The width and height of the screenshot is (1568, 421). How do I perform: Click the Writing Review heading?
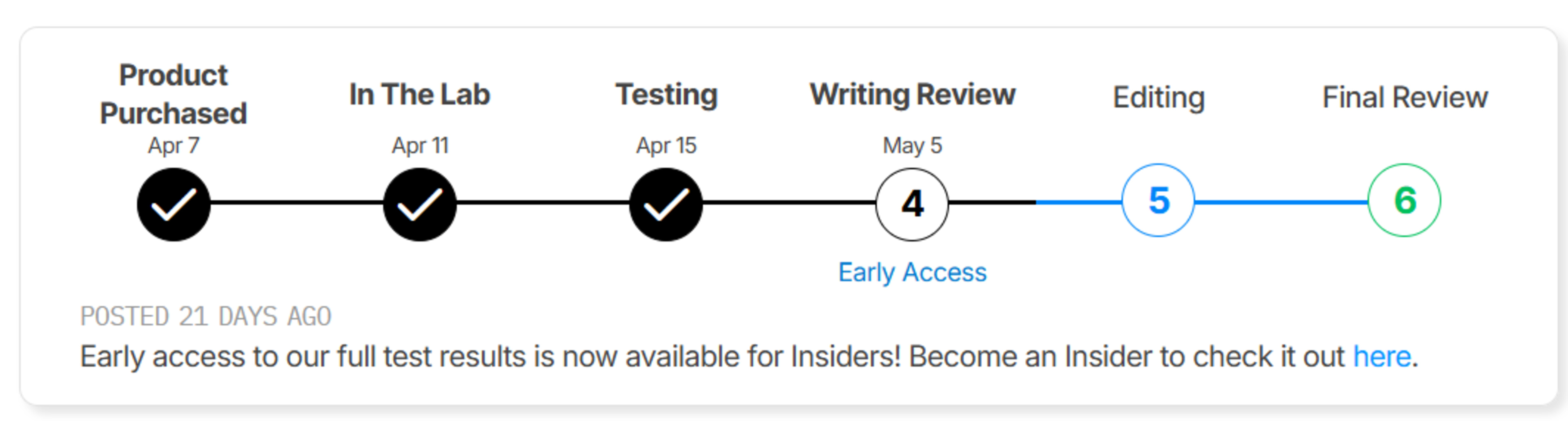(912, 94)
